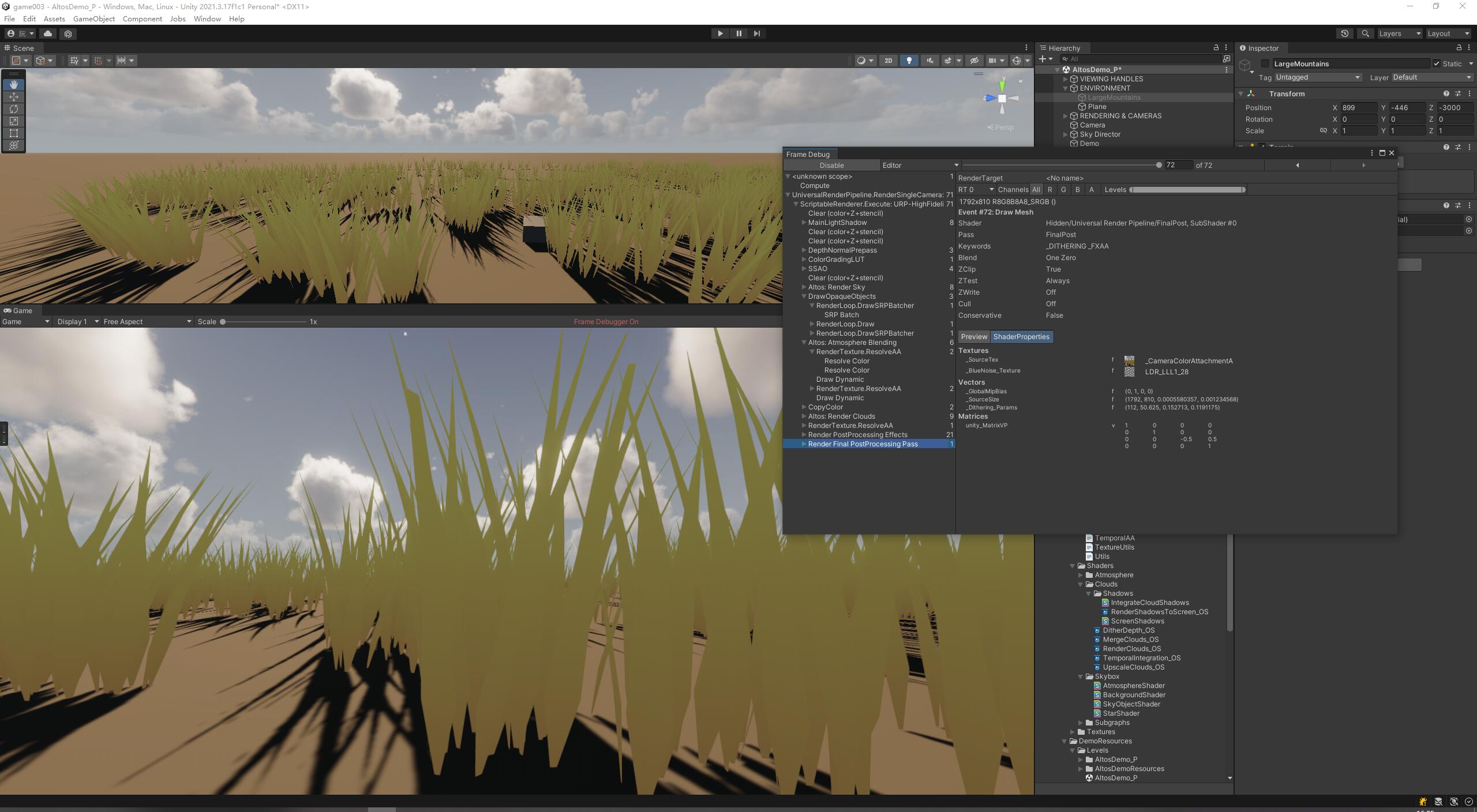Open the Undo History button
Image resolution: width=1477 pixels, height=812 pixels.
[x=1344, y=33]
